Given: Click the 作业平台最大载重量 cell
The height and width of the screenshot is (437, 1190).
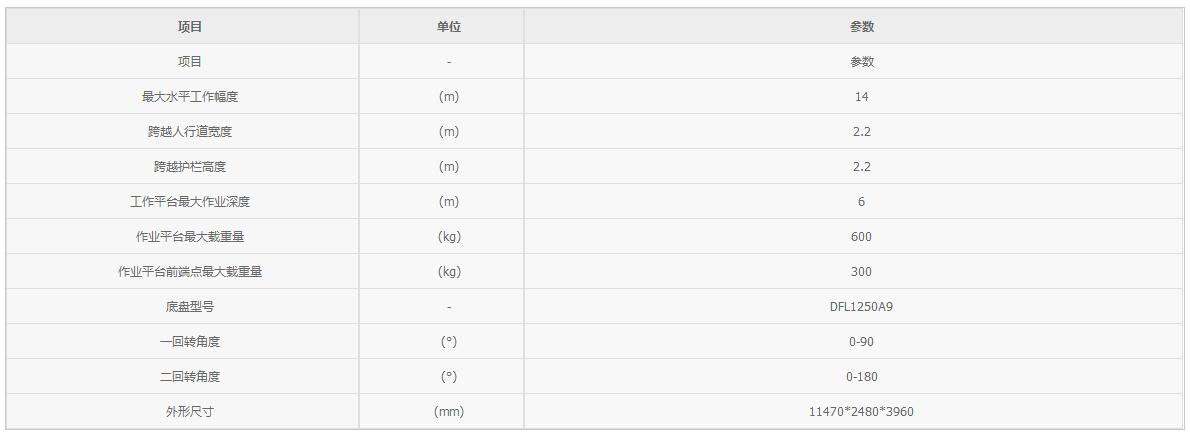Looking at the screenshot, I should [190, 237].
